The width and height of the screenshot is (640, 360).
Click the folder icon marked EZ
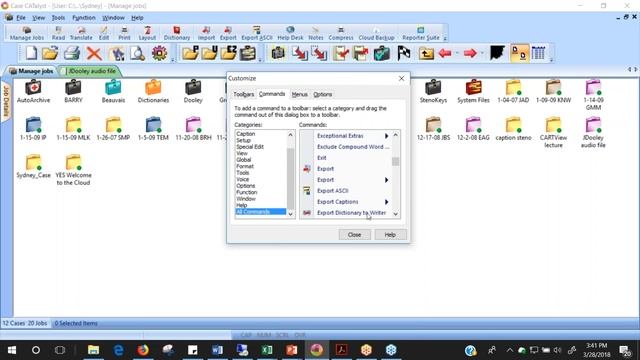[x=229, y=53]
